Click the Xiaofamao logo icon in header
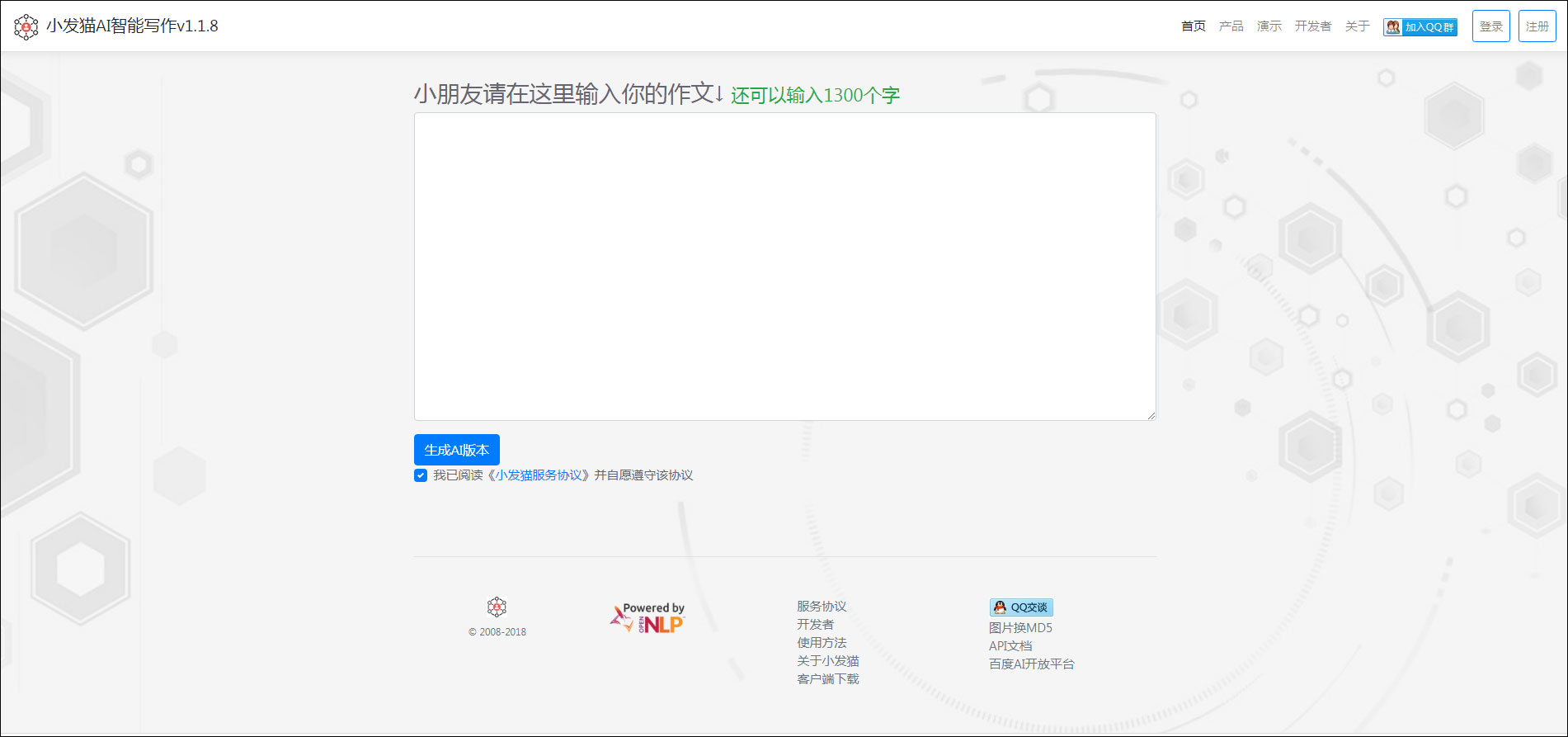 [26, 26]
